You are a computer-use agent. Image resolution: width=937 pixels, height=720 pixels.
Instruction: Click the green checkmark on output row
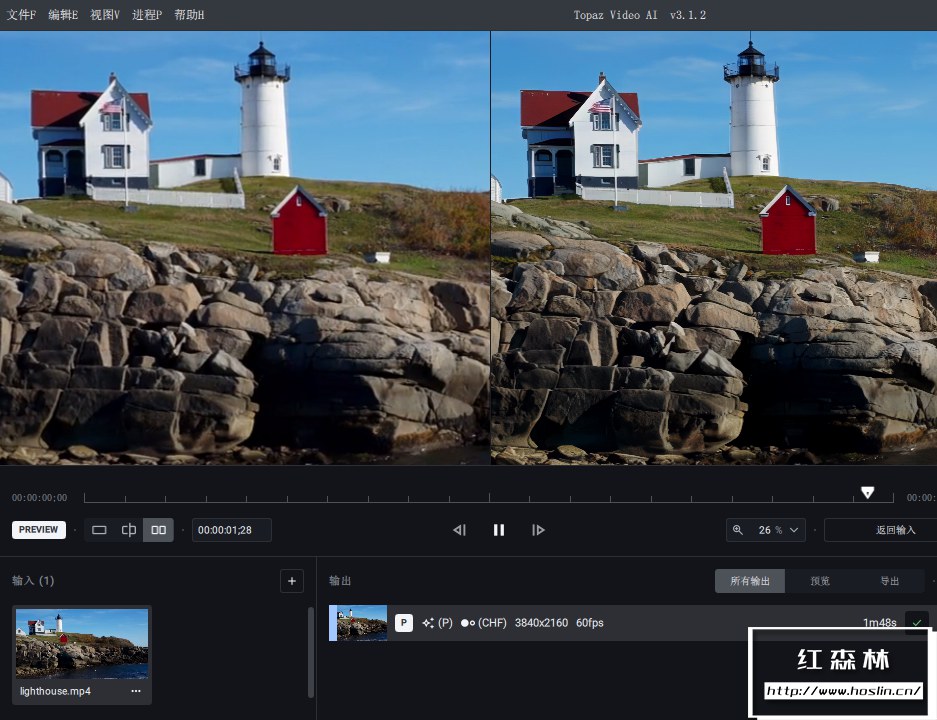(916, 623)
